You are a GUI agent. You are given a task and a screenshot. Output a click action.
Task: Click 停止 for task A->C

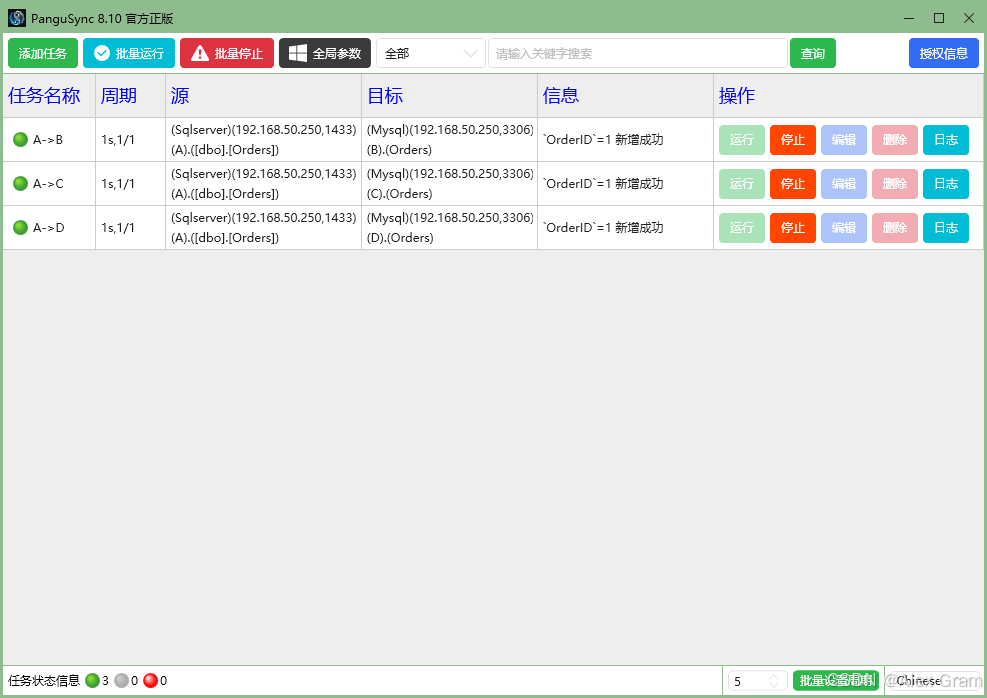click(793, 184)
